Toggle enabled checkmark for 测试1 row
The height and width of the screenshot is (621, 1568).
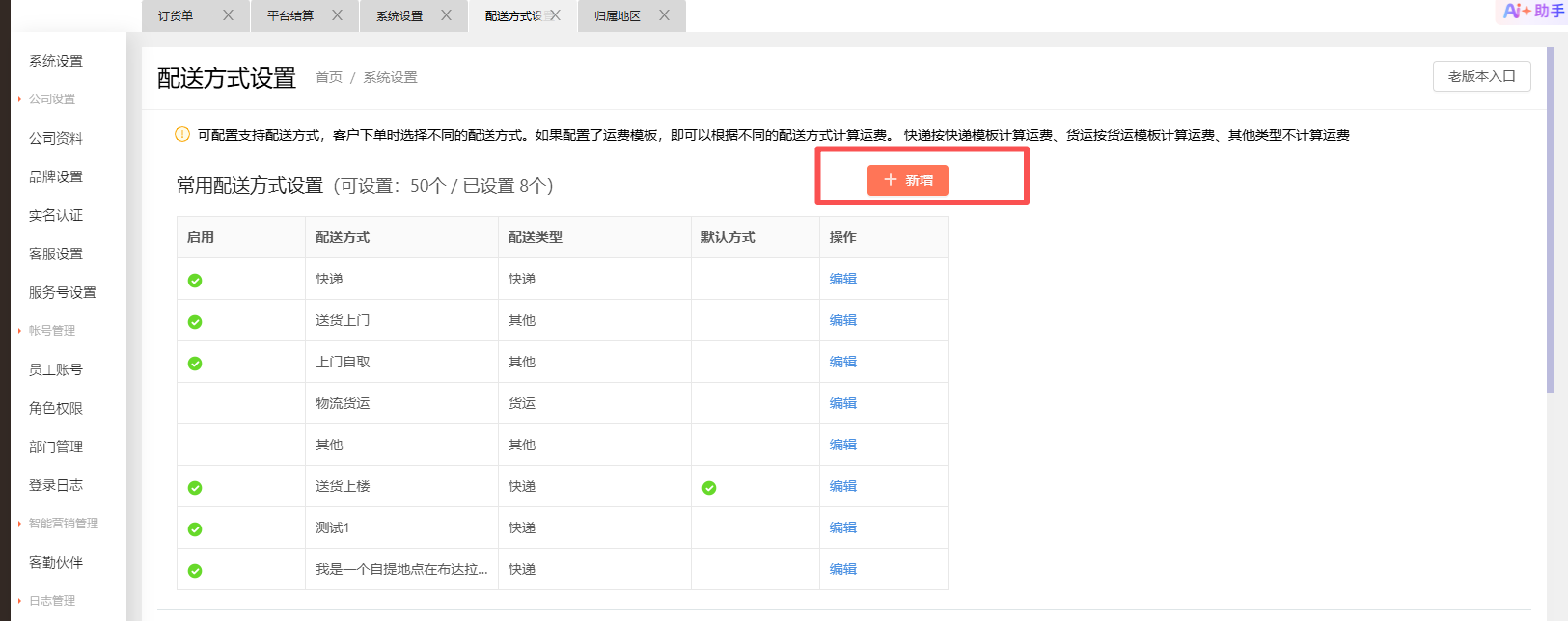(x=195, y=529)
